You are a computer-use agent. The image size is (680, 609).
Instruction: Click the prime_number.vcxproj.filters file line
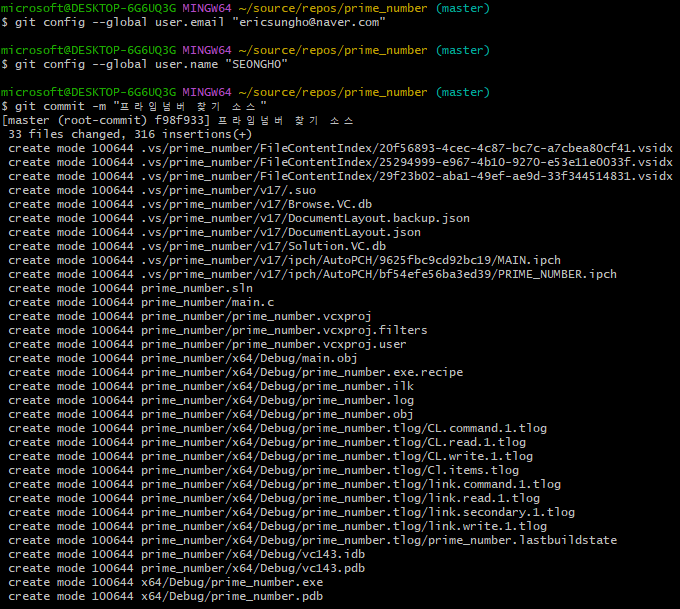(x=218, y=330)
